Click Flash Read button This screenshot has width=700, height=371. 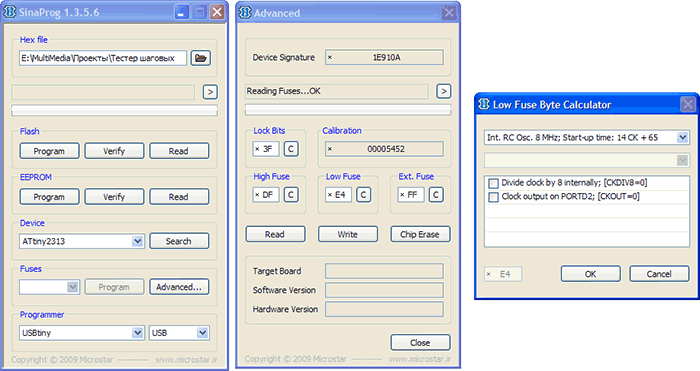click(x=179, y=151)
